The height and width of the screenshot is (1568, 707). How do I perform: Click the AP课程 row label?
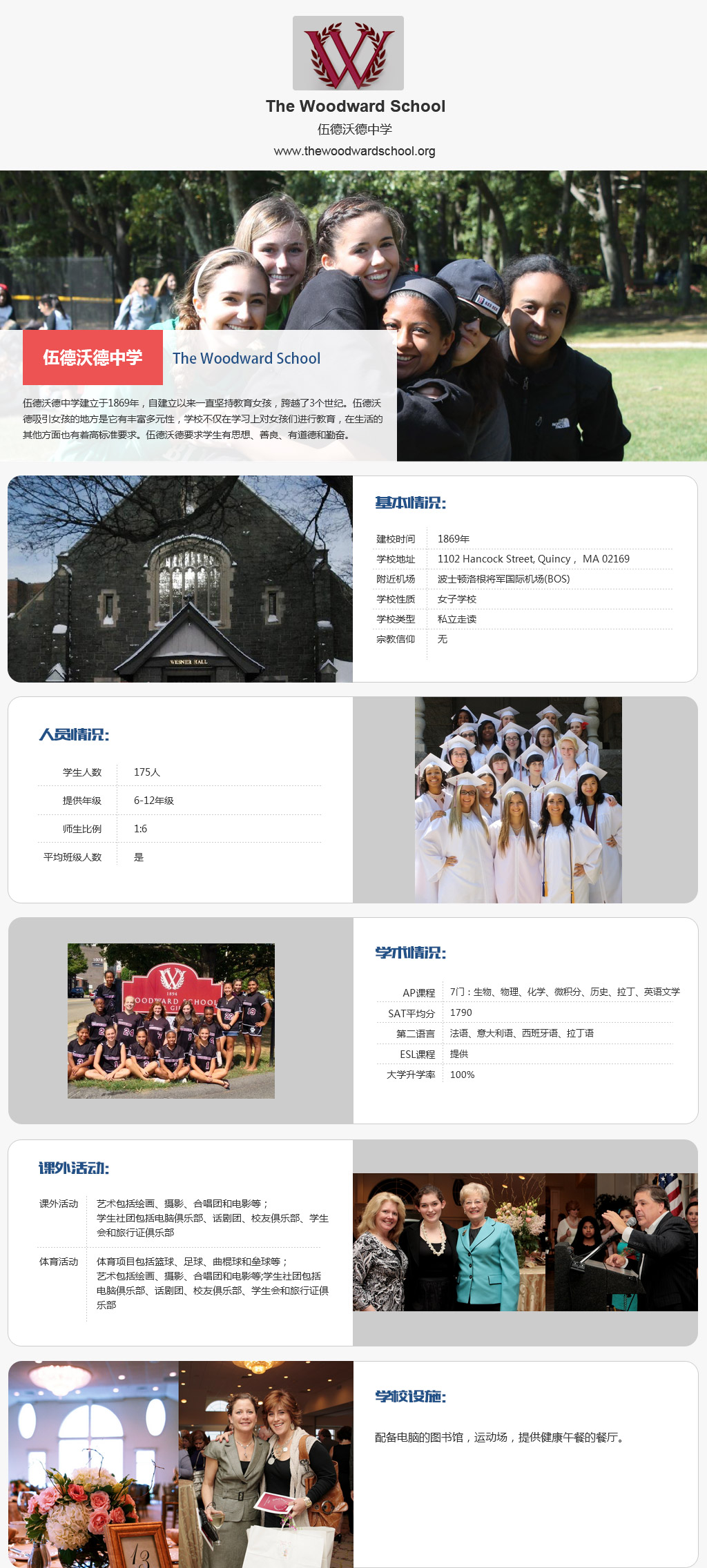[419, 992]
